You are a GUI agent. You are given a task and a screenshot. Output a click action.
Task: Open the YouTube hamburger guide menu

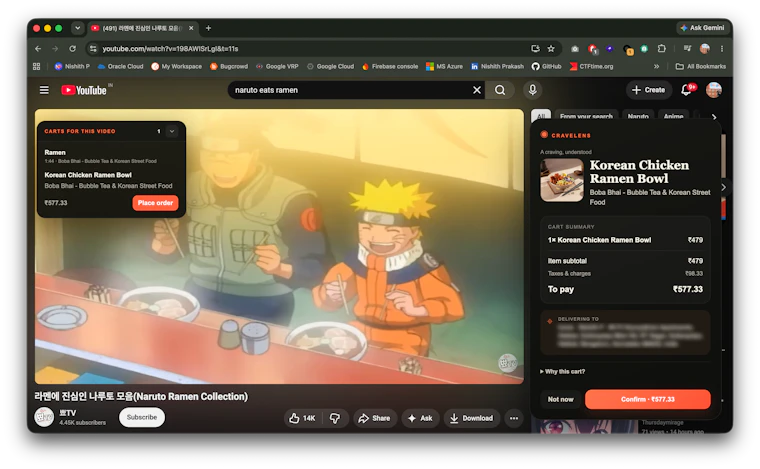[x=44, y=90]
